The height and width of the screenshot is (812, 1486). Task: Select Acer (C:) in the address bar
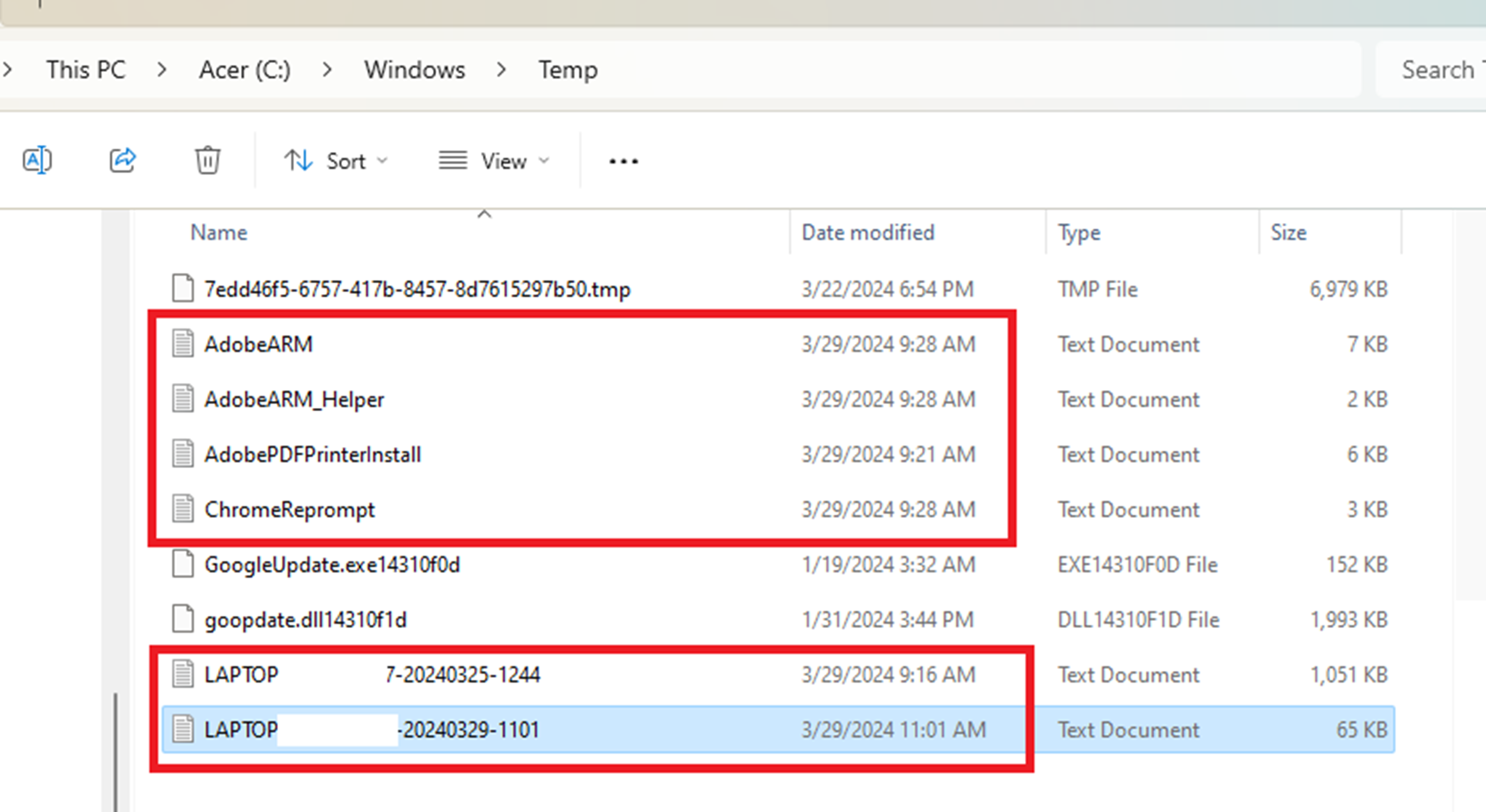click(x=244, y=69)
